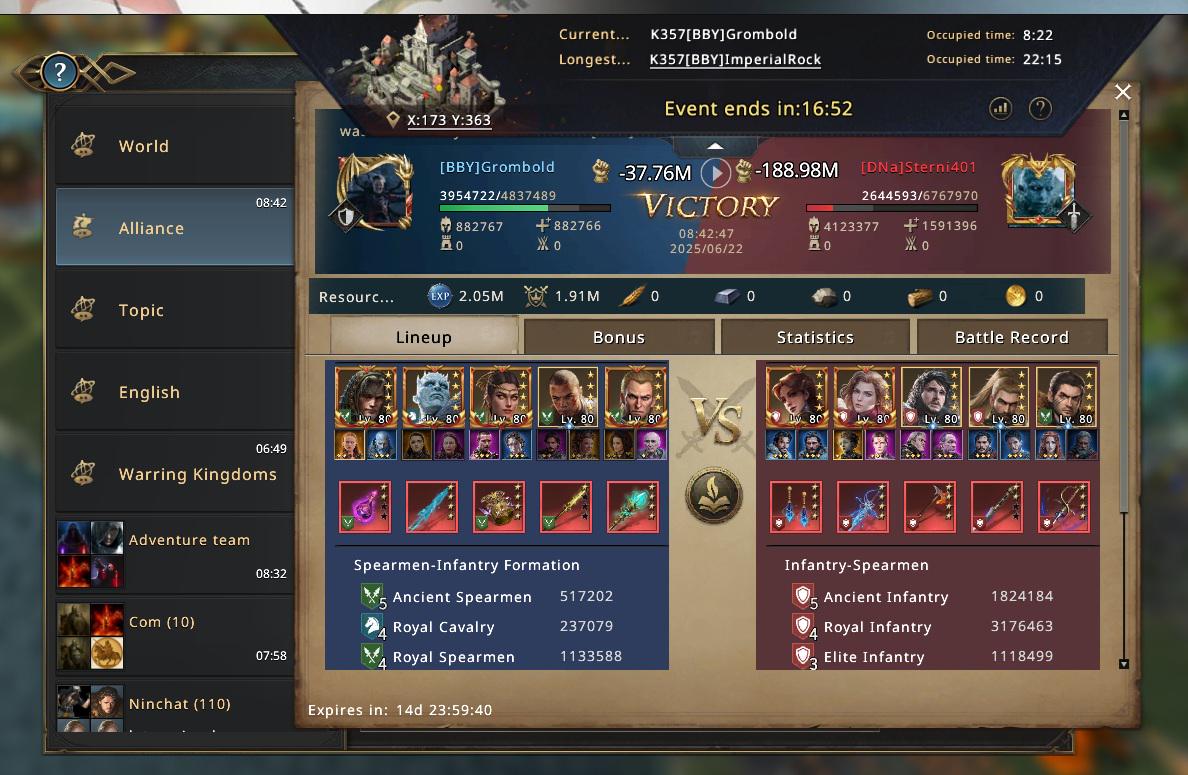This screenshot has width=1188, height=775.
Task: Open the book emblem below VS
Action: pos(714,495)
